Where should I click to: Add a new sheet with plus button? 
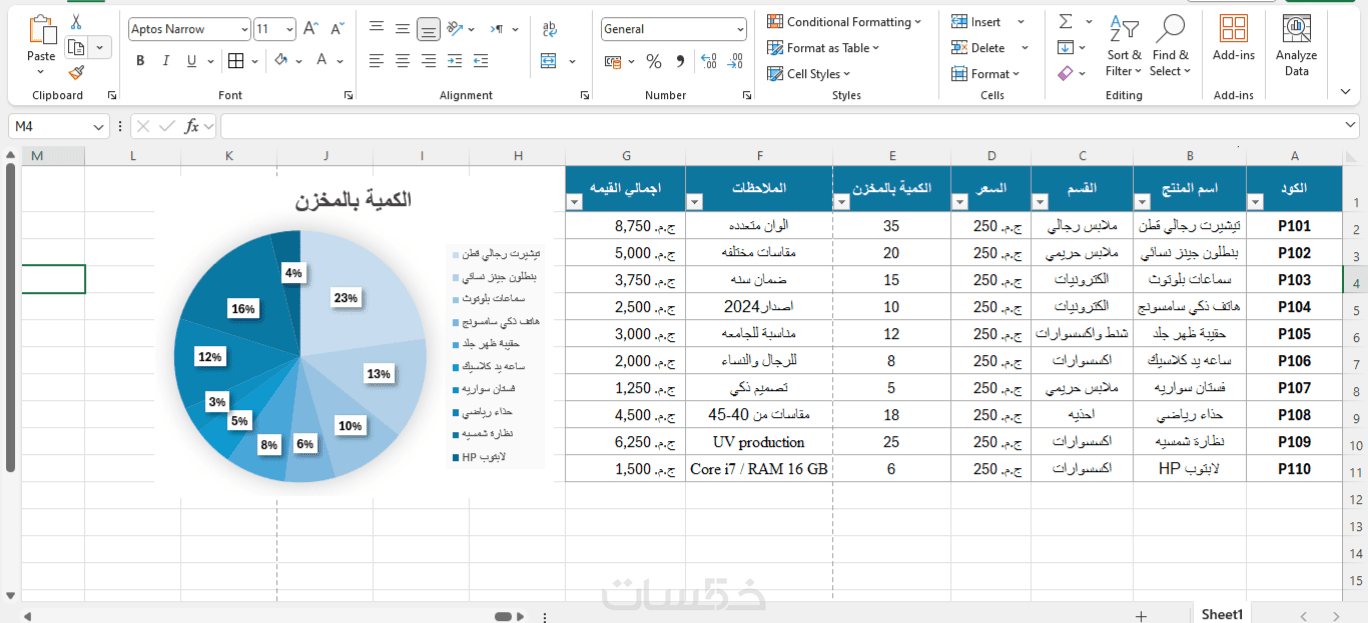tap(1141, 616)
